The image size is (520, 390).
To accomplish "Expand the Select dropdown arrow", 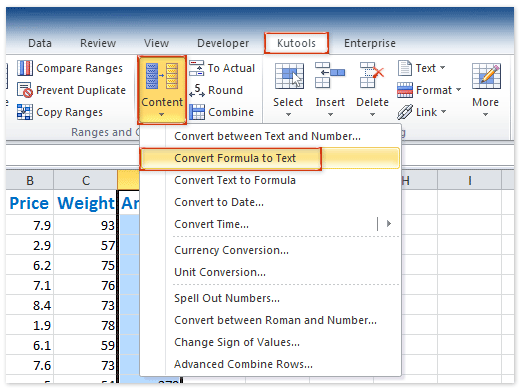I will point(288,114).
